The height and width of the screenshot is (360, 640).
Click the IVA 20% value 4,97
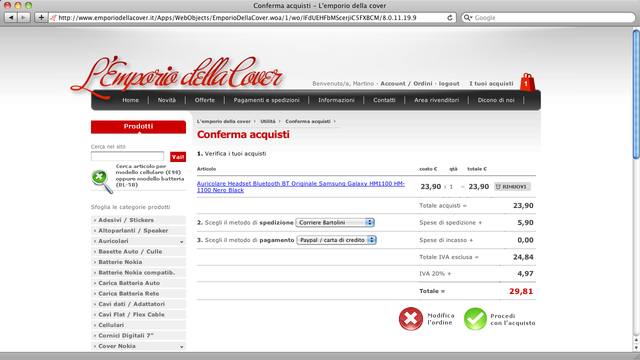[525, 273]
